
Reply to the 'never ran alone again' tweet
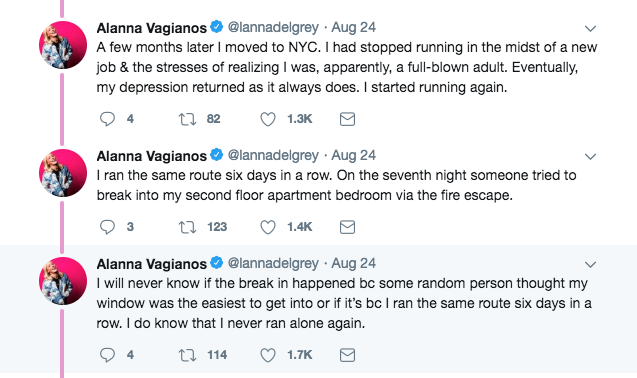107,355
